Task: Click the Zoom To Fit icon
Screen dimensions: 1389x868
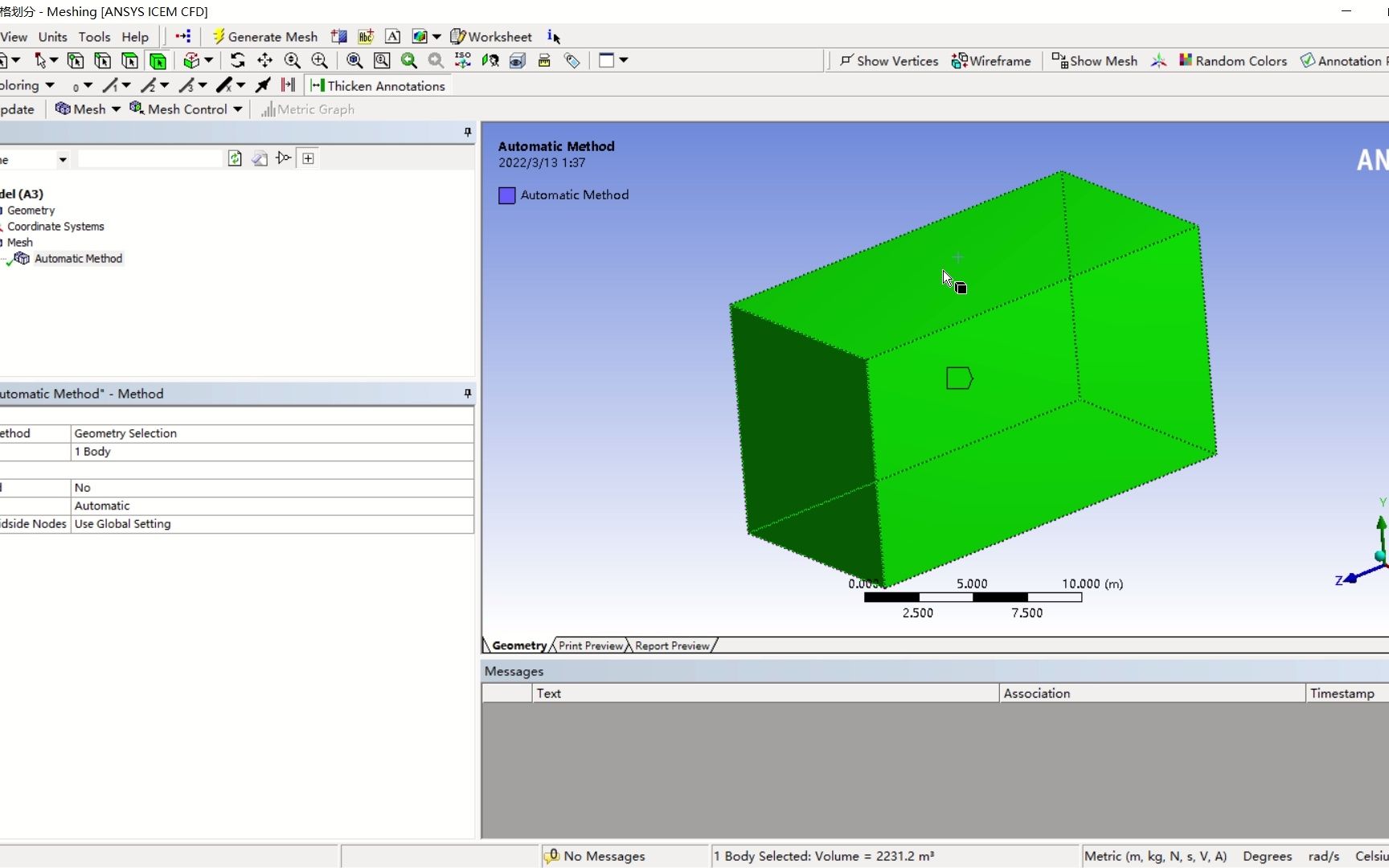Action: pyautogui.click(x=354, y=60)
